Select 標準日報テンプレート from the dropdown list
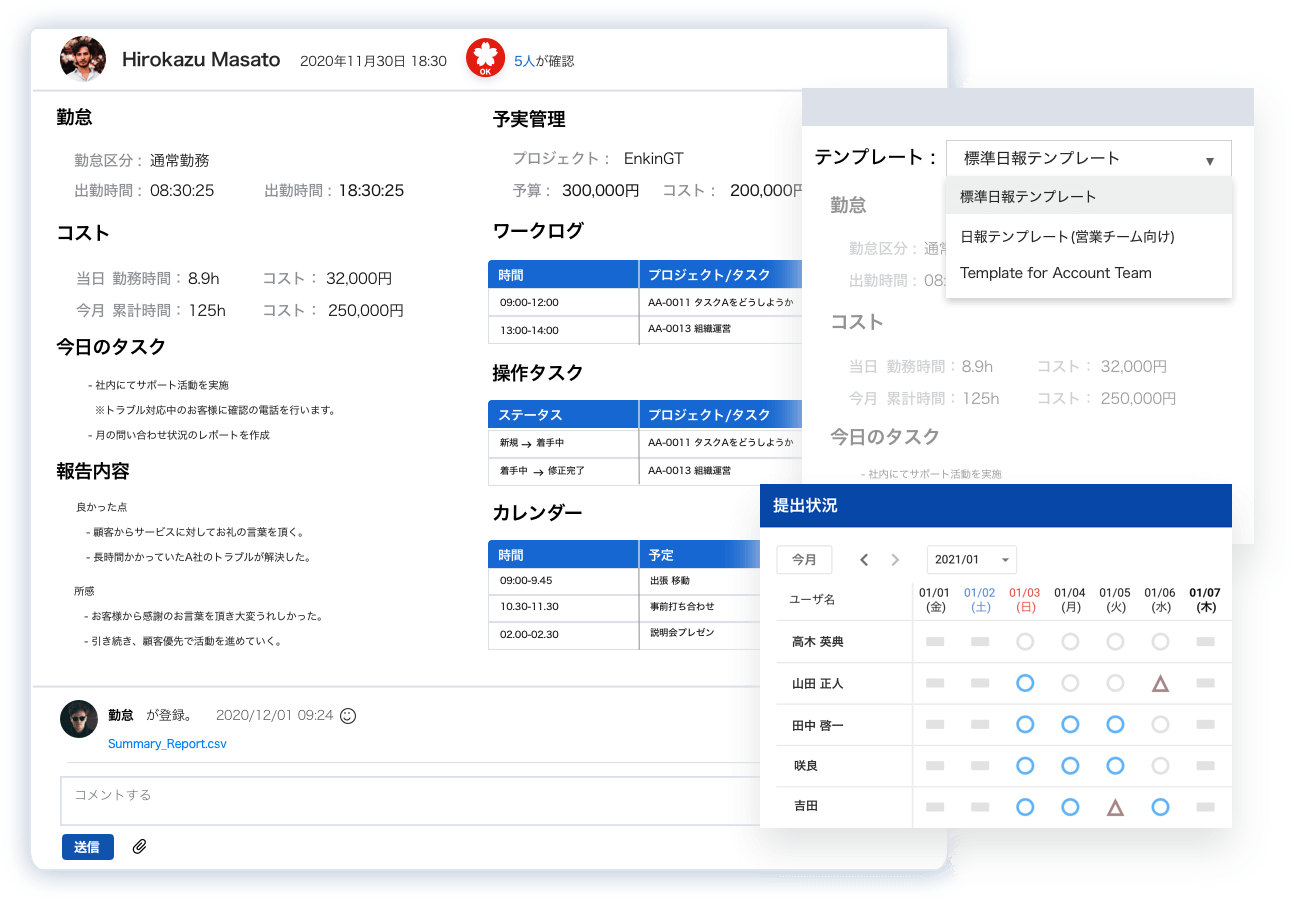 (x=1088, y=197)
